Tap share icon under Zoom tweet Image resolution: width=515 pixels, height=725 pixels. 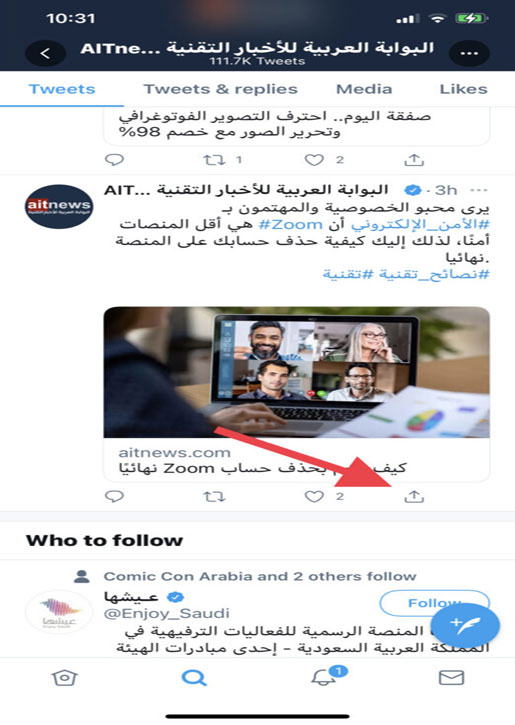click(x=414, y=497)
